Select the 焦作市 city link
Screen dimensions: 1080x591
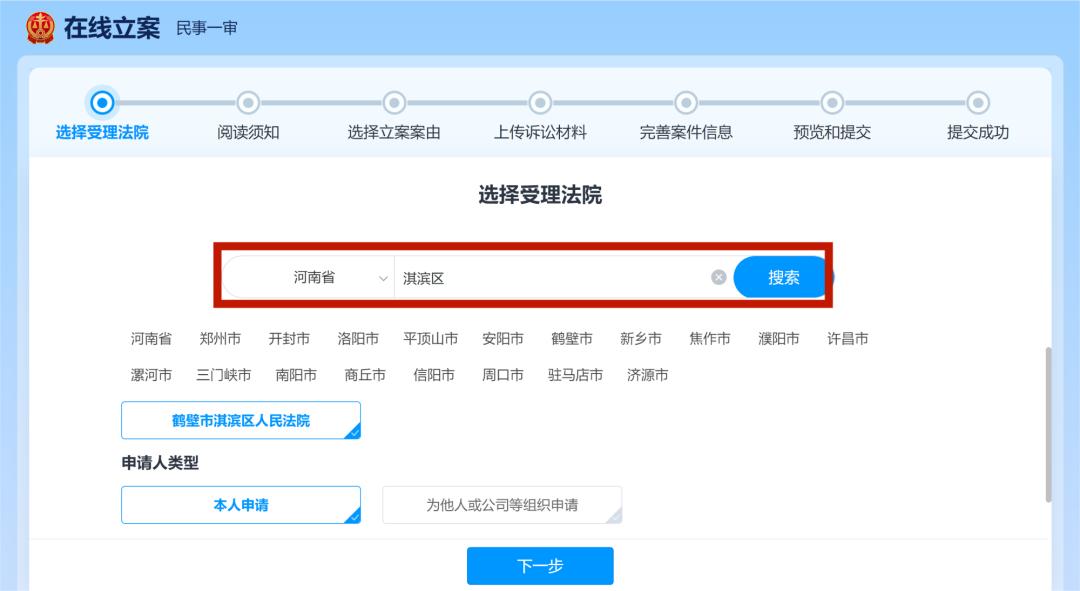[x=709, y=339]
